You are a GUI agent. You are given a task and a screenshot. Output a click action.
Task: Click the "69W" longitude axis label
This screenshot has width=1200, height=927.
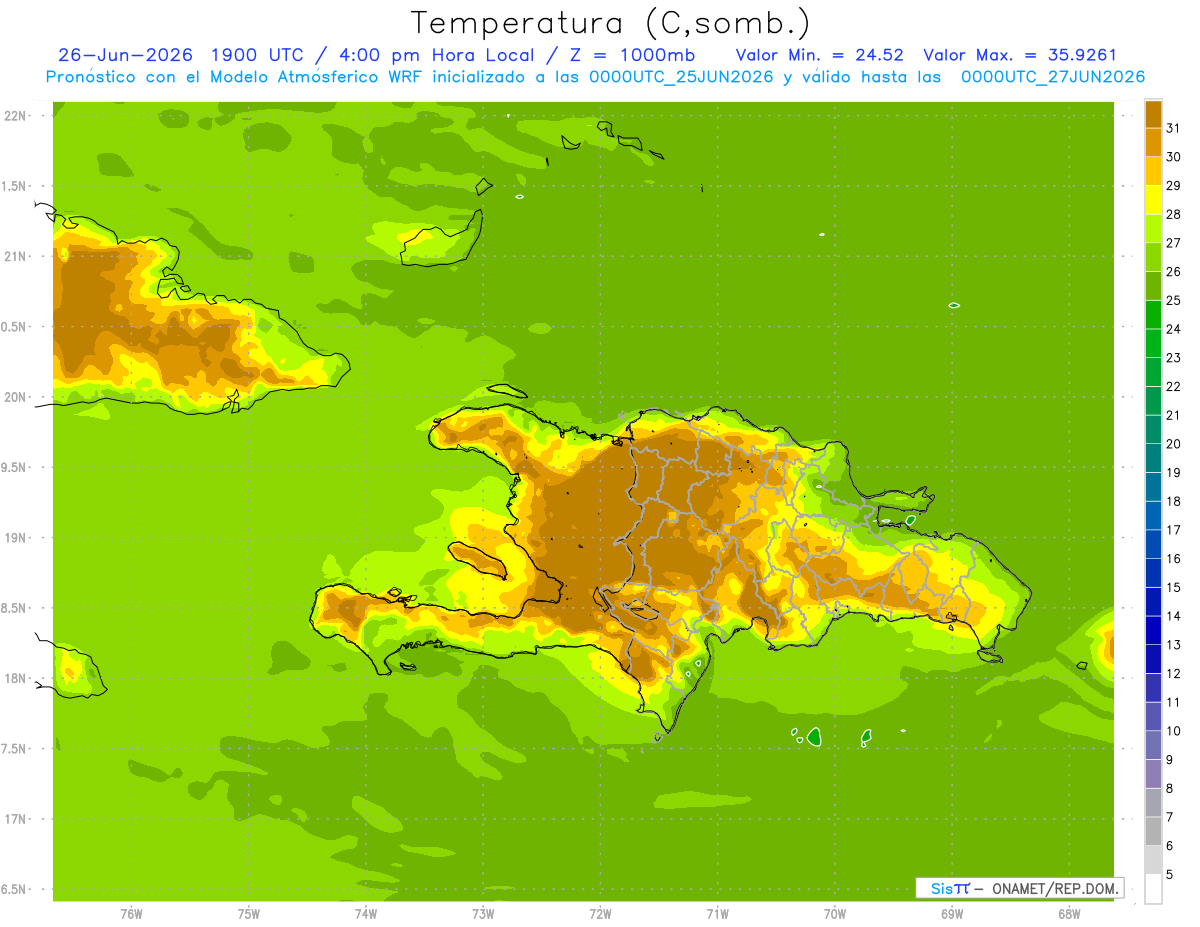click(952, 914)
